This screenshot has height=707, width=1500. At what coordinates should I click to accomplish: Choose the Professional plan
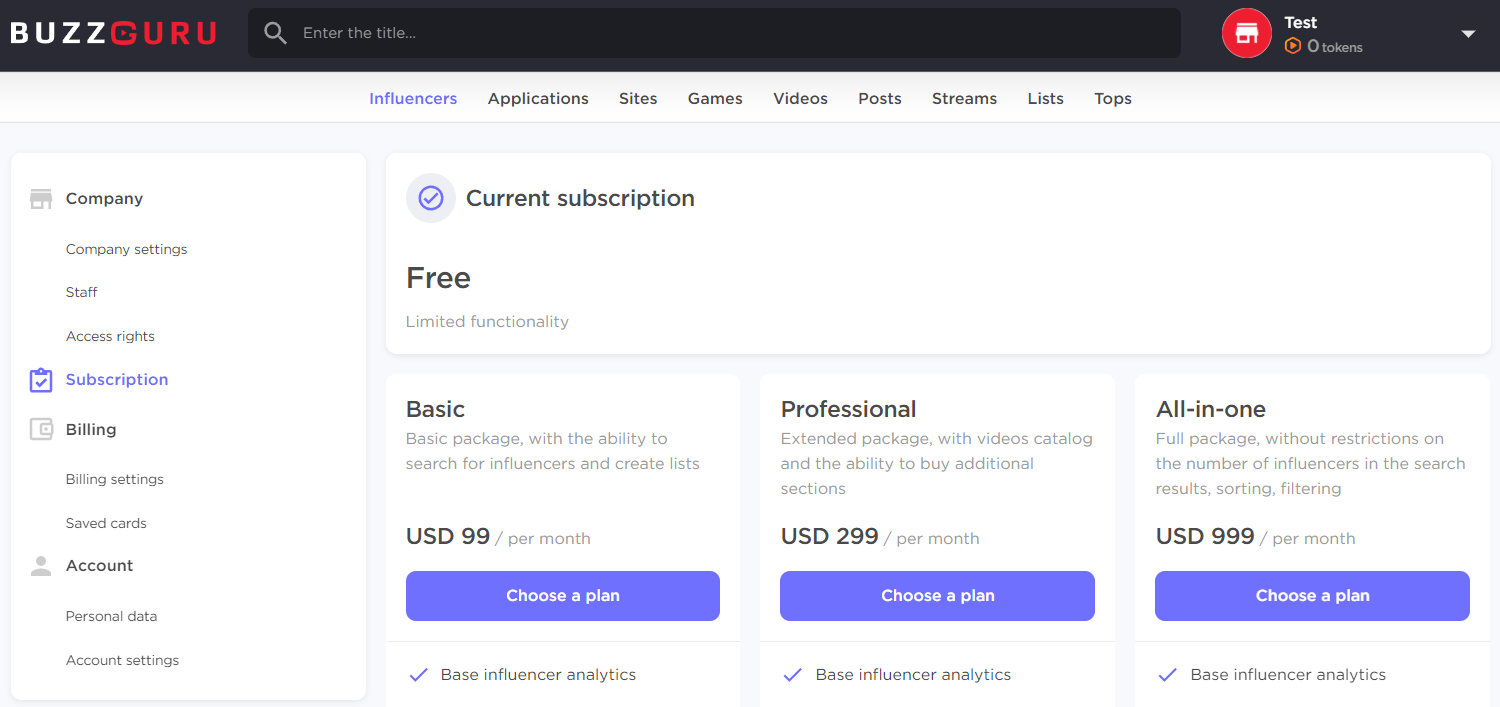click(937, 596)
